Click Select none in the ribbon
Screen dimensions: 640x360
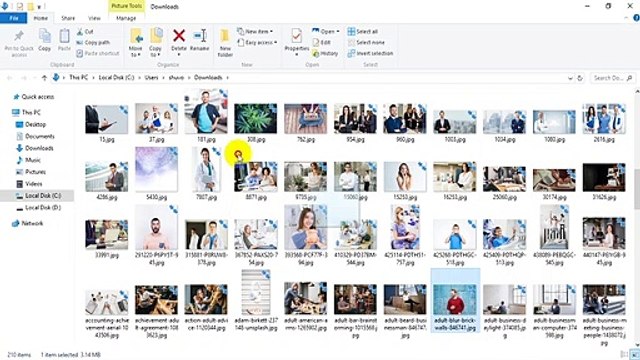[x=366, y=42]
